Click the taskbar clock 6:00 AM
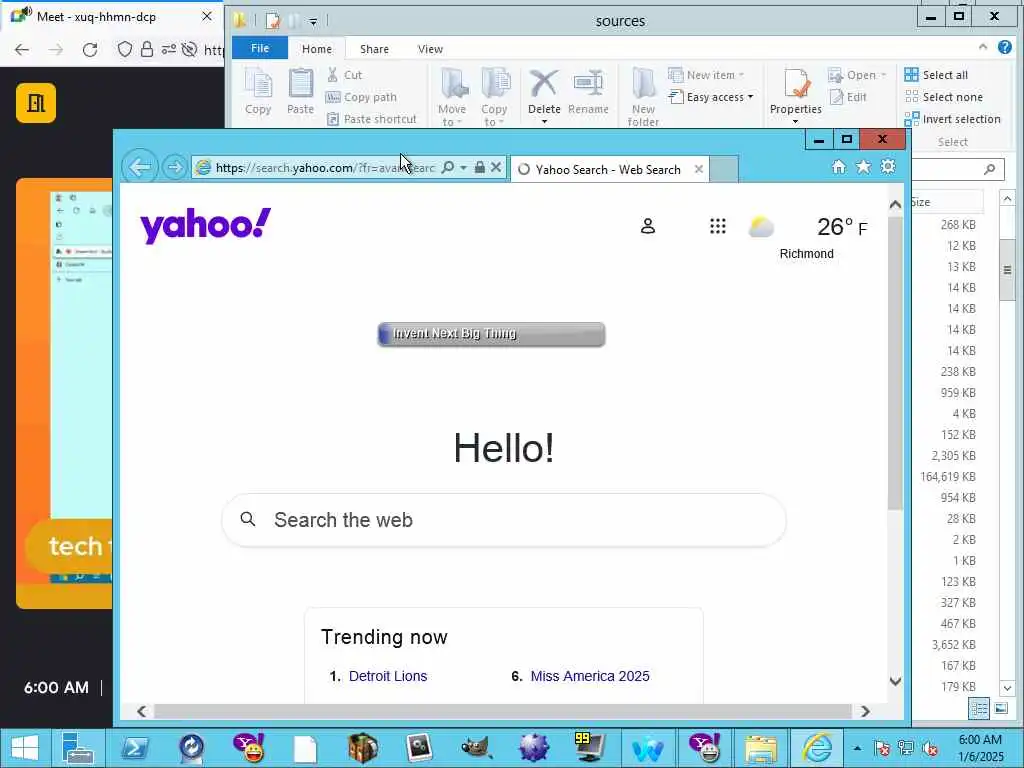Image resolution: width=1024 pixels, height=768 pixels. (x=980, y=740)
